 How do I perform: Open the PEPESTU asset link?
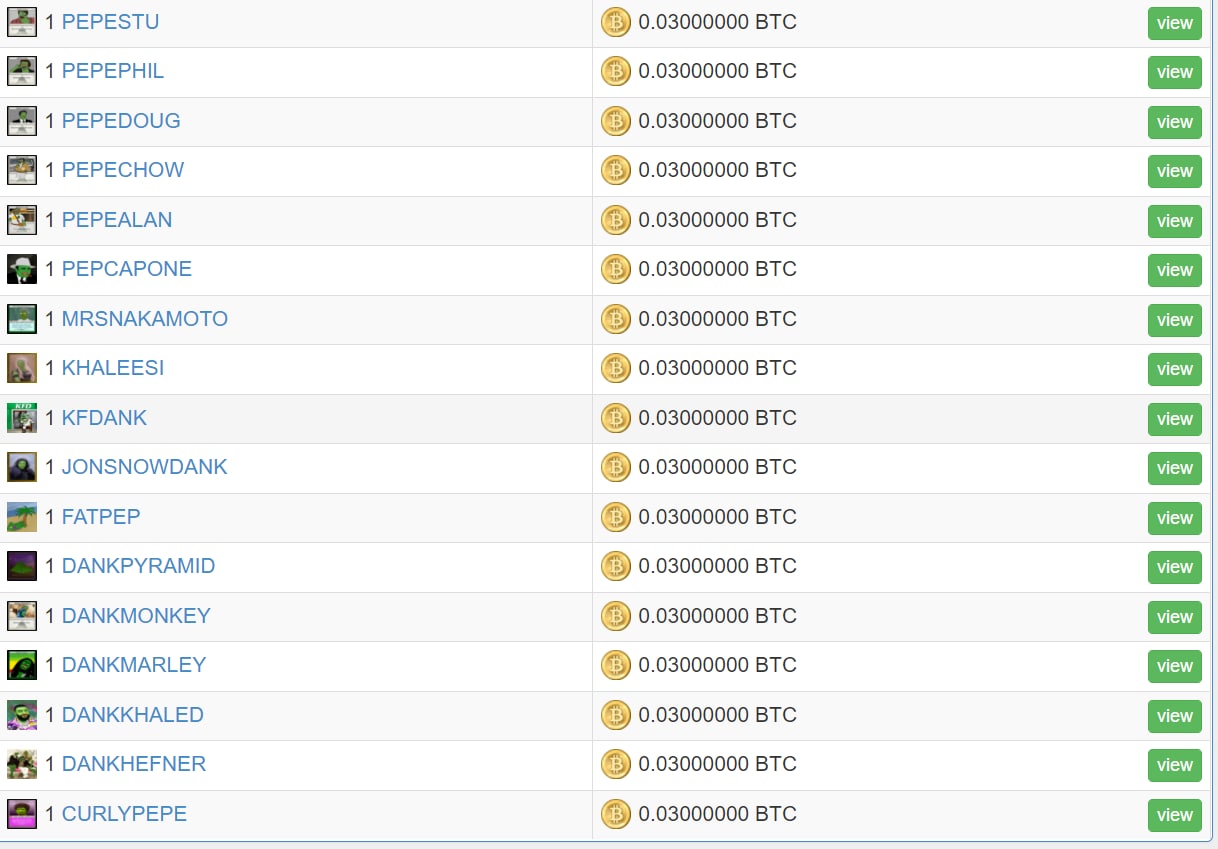point(110,22)
